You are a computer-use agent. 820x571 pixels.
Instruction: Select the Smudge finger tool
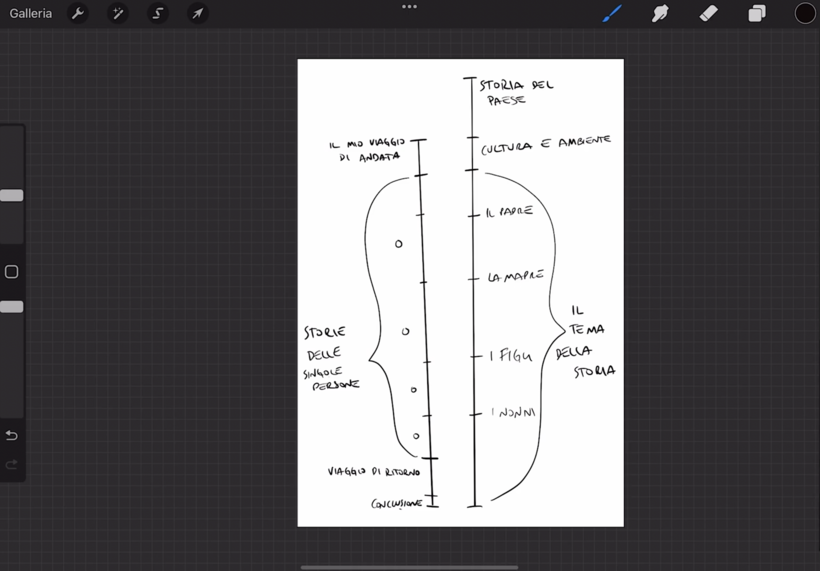click(660, 13)
